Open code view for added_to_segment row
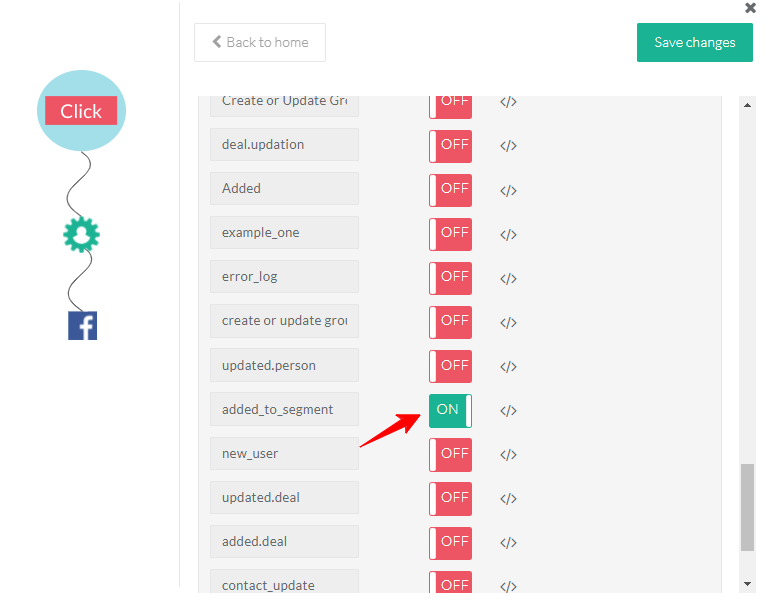Screen dimensions: 765x611 (x=508, y=411)
